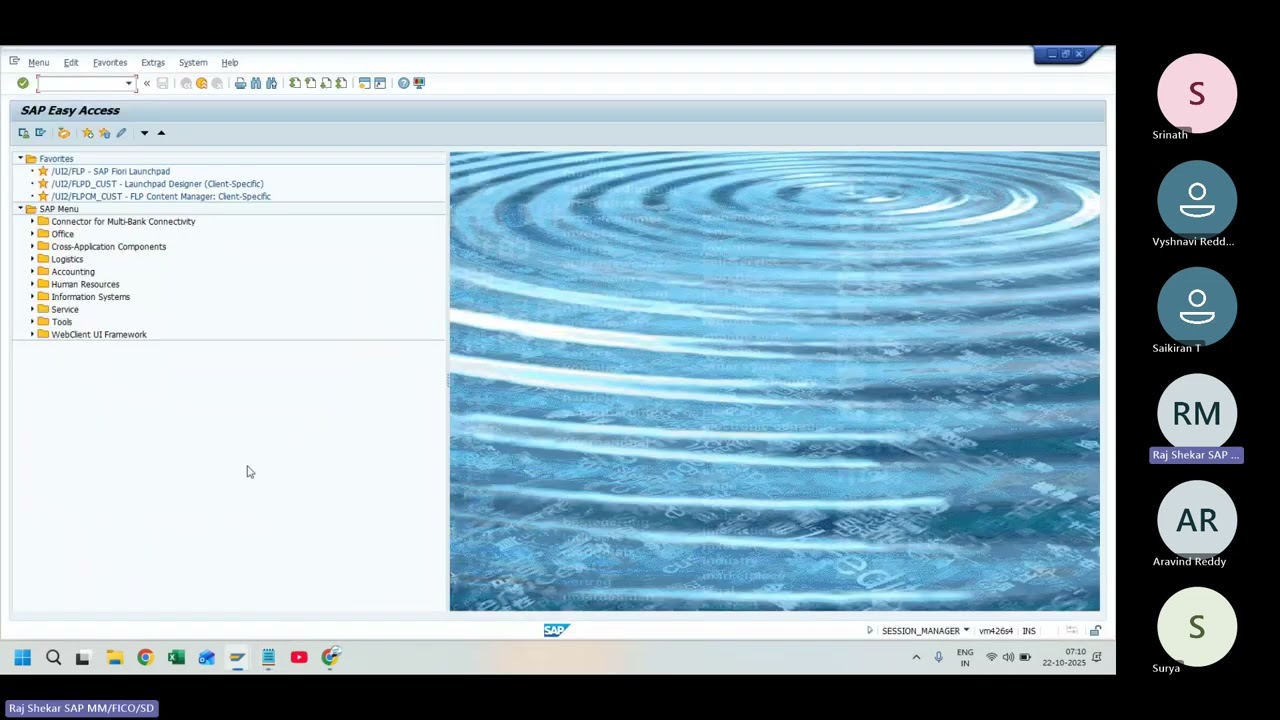Screen dimensions: 1280x720
Task: Select Srinath participant tile
Action: coord(1197,97)
